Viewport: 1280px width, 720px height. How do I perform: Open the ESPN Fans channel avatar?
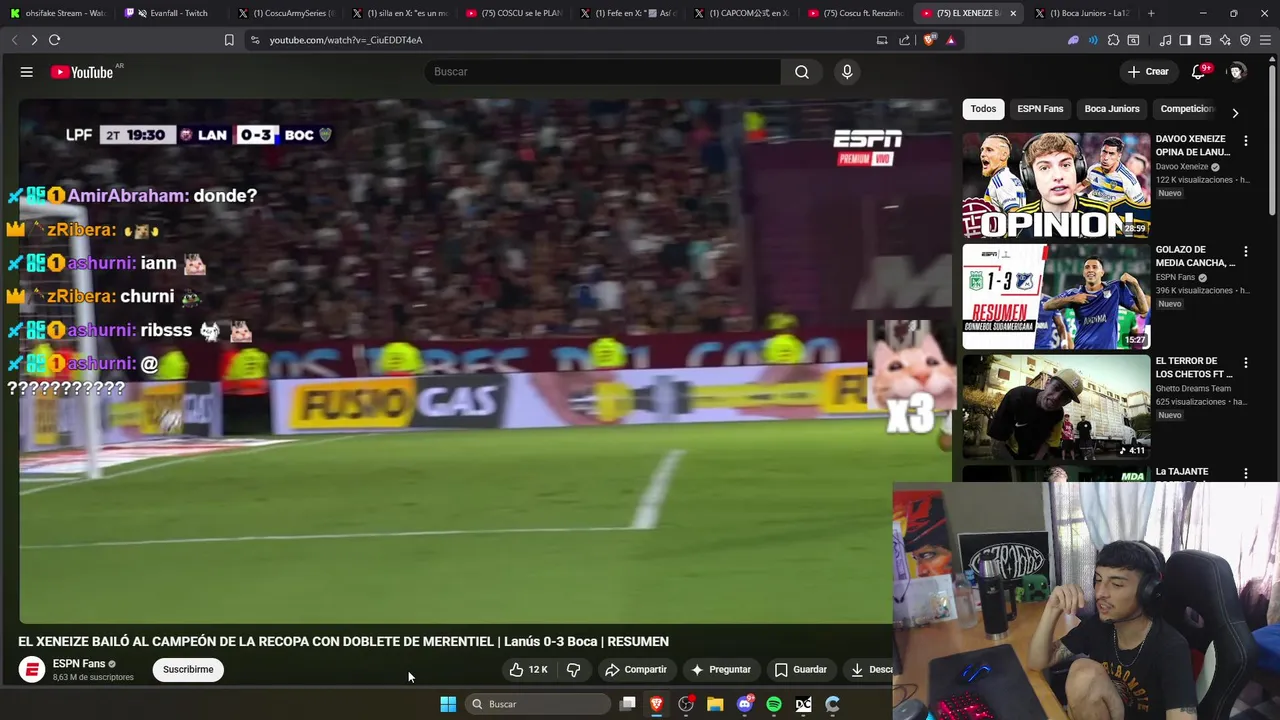point(32,670)
